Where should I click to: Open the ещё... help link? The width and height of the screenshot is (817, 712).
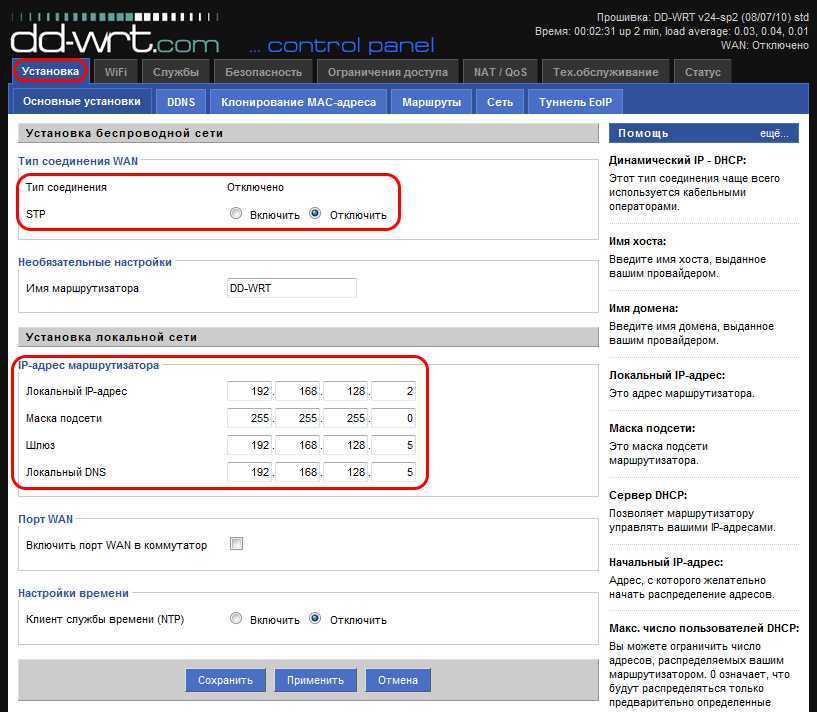click(773, 133)
